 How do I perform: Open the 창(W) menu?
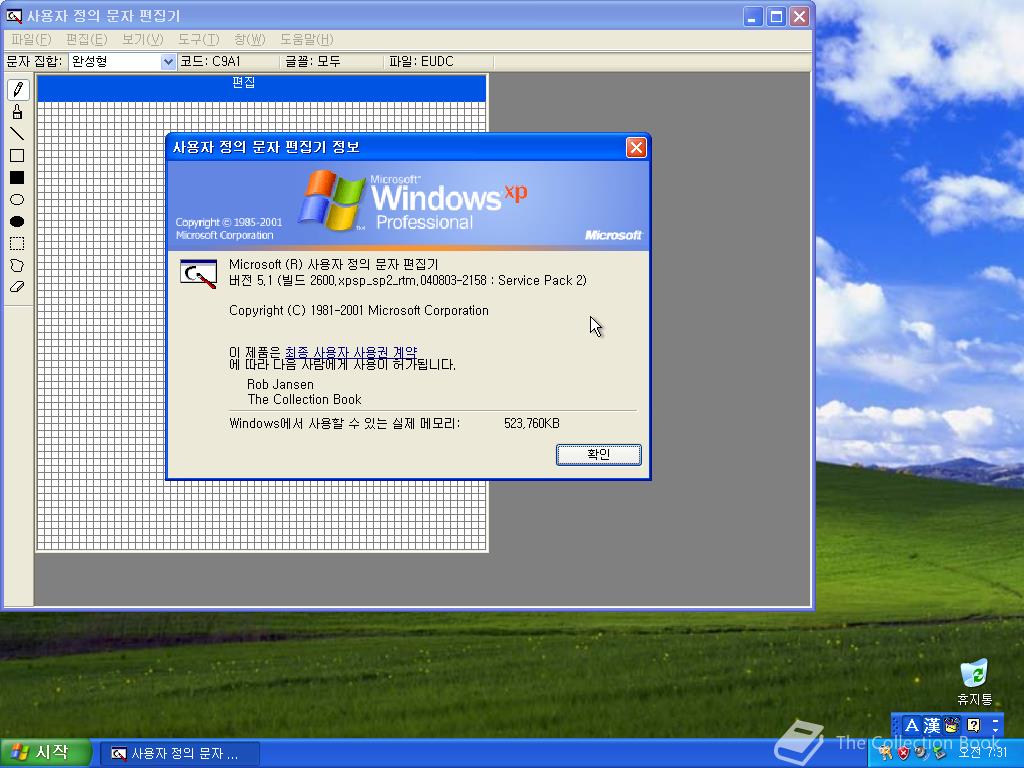click(249, 39)
